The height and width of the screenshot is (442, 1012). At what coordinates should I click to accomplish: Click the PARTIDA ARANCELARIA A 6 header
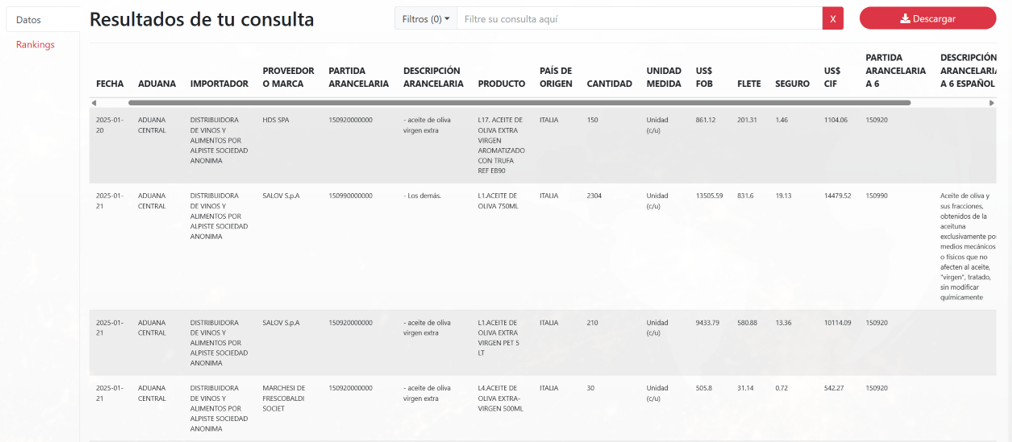(x=896, y=70)
